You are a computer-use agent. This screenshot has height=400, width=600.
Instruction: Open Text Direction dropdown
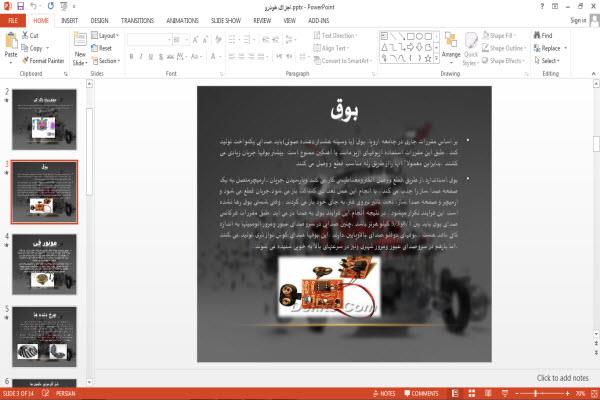(x=335, y=36)
